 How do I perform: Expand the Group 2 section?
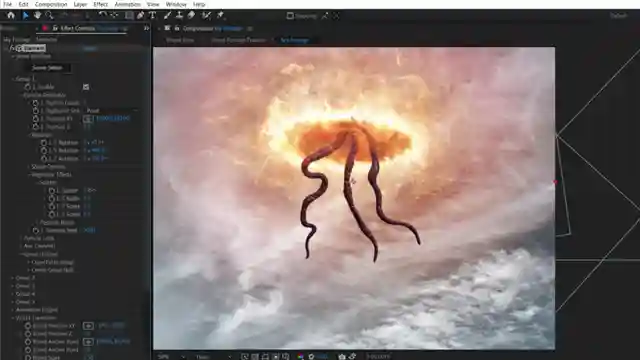[x=13, y=278]
